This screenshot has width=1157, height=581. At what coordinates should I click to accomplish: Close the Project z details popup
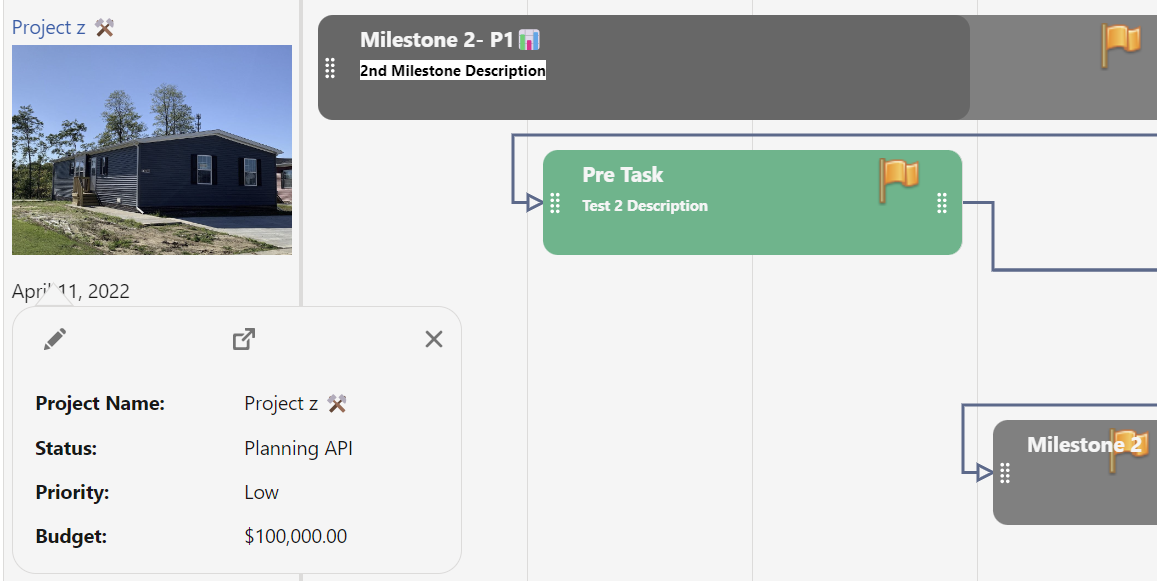(433, 339)
